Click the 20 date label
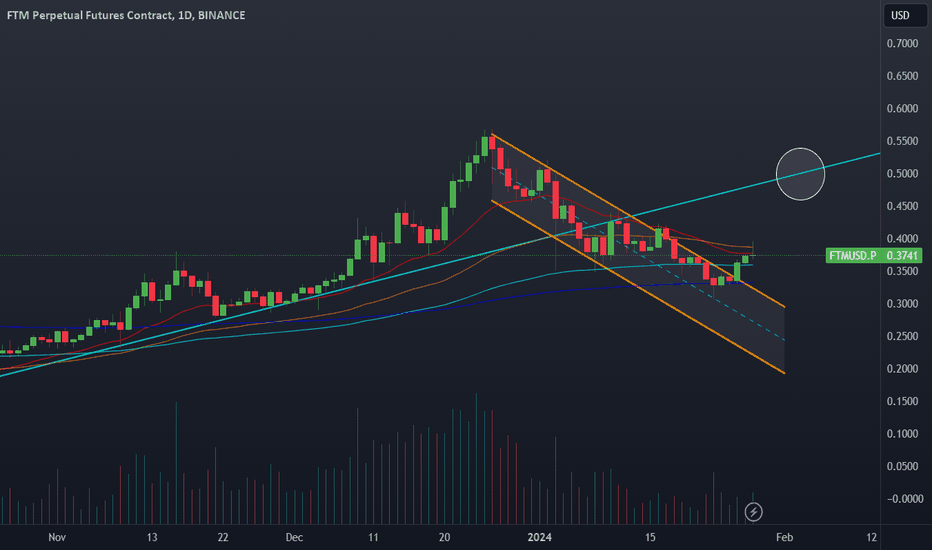This screenshot has height=550, width=932. (445, 538)
